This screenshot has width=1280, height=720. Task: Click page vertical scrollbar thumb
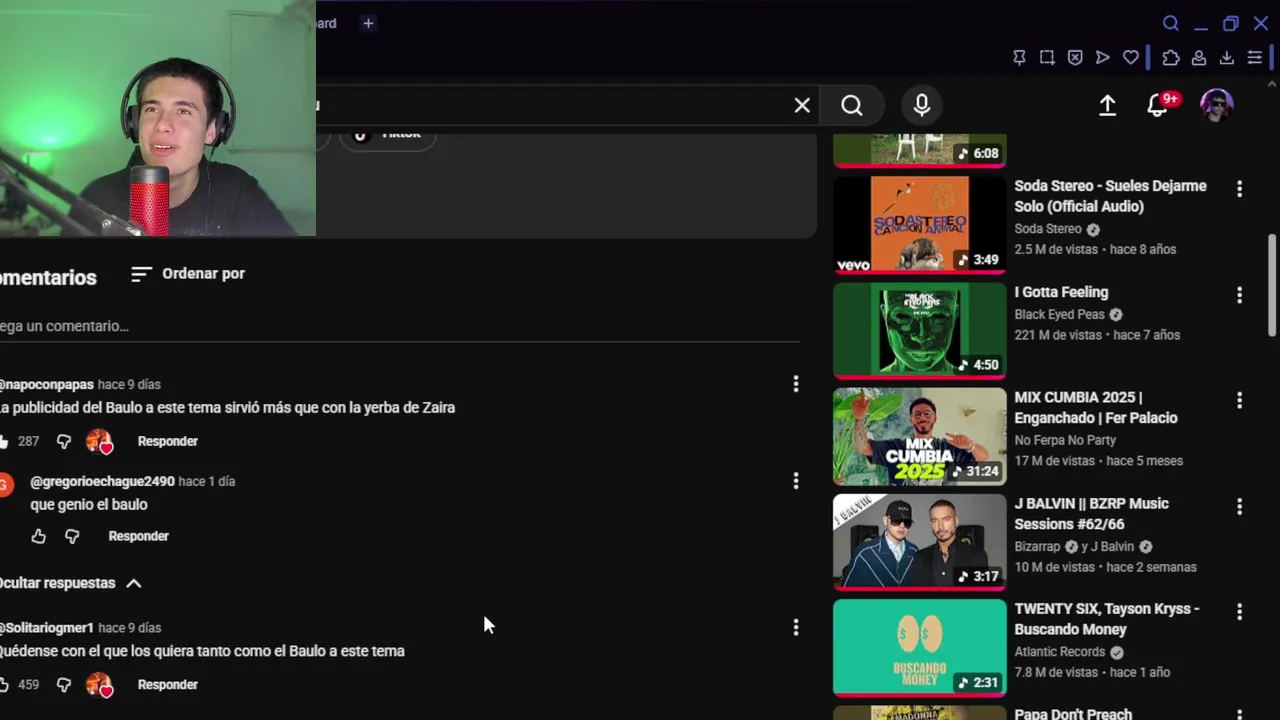point(1273,286)
